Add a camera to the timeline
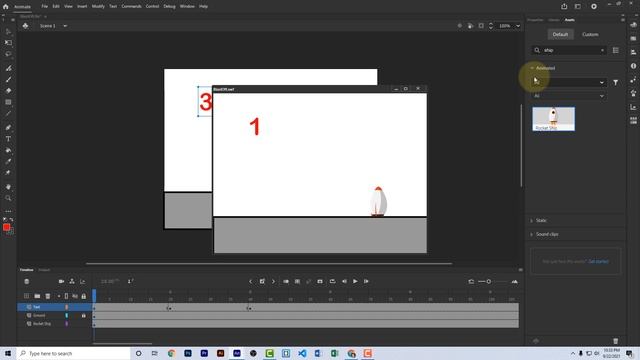 pos(61,281)
